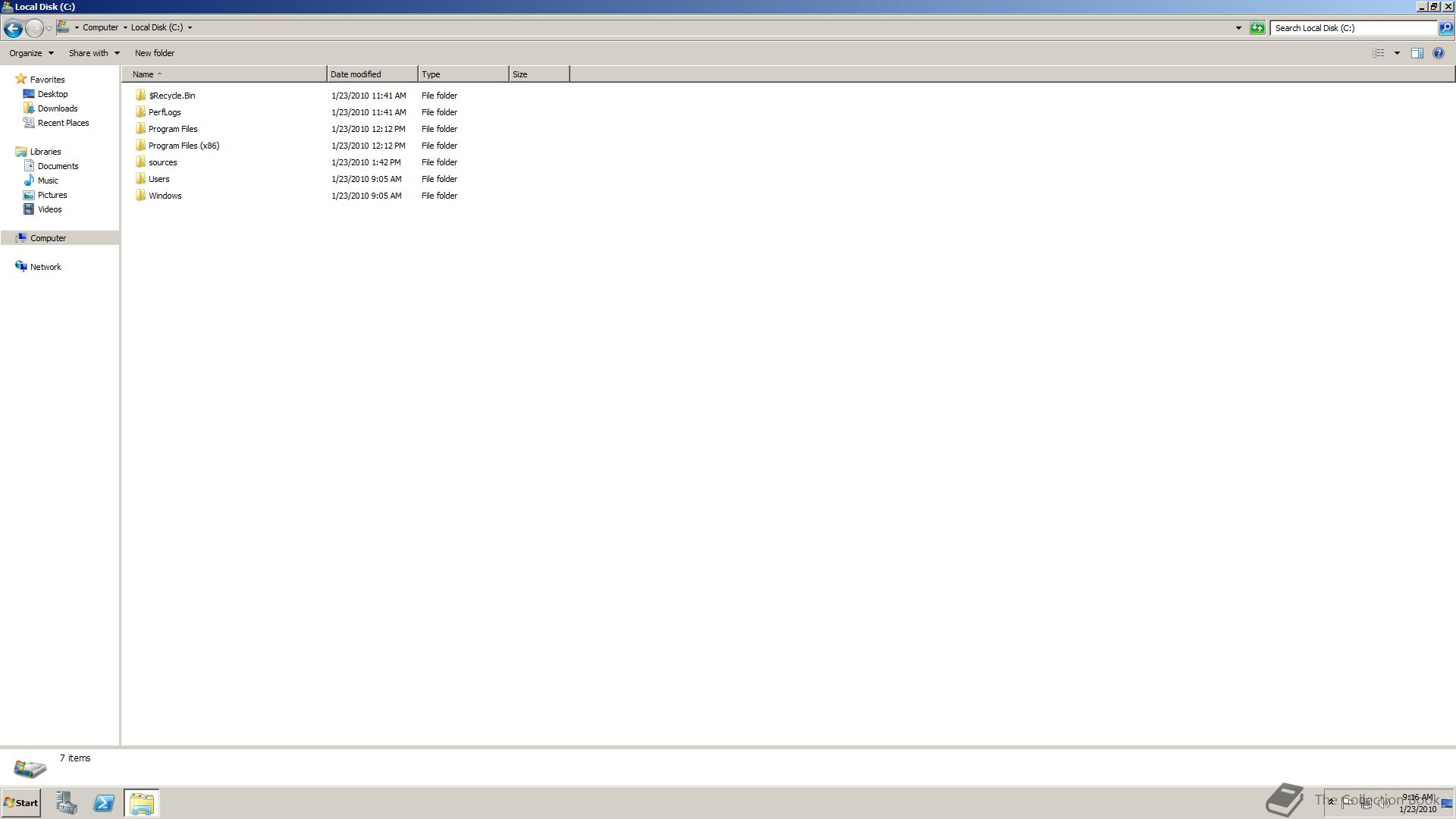The width and height of the screenshot is (1456, 819).
Task: Click the Start button
Action: coord(21,803)
